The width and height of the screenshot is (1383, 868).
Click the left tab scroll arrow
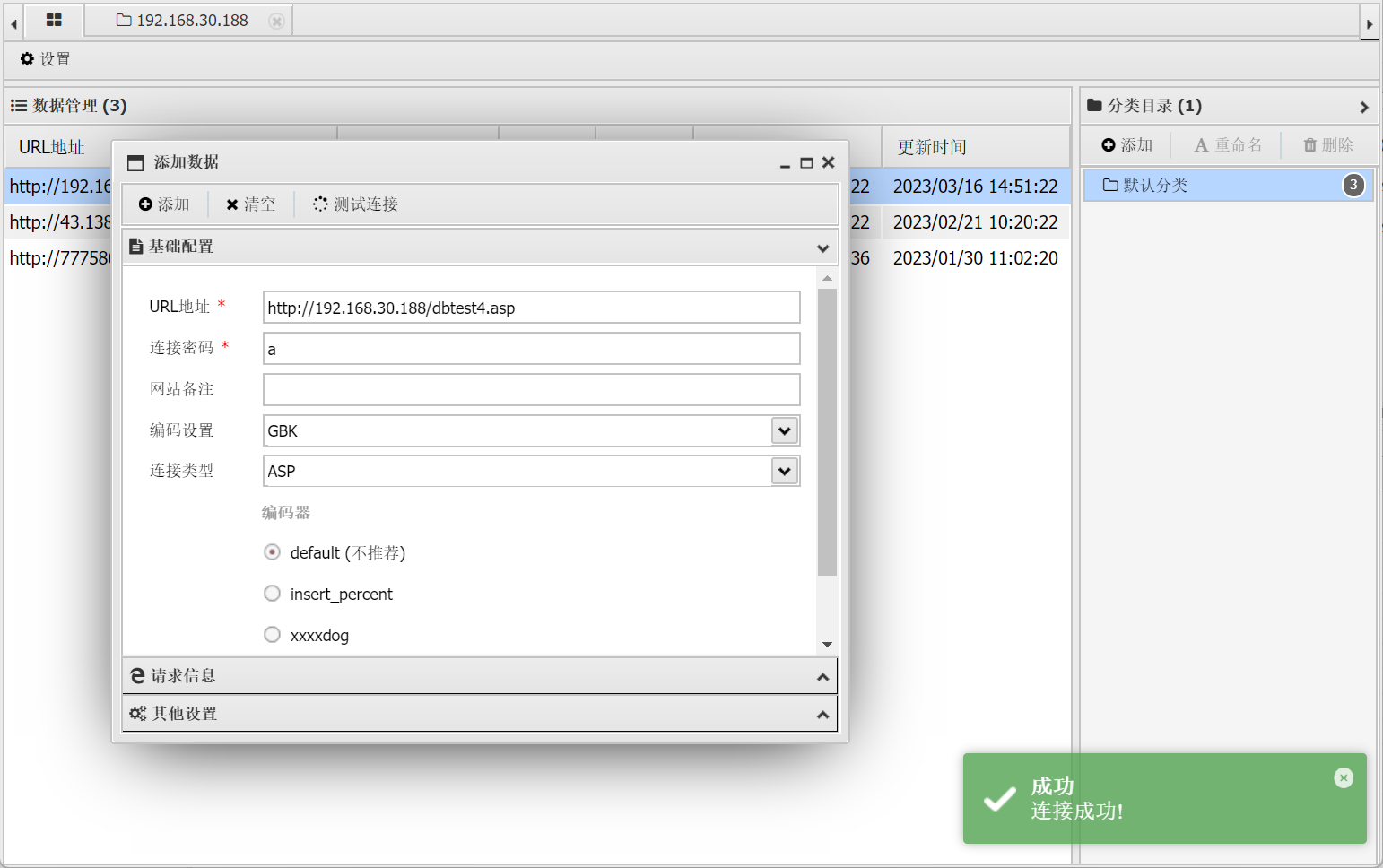point(13,24)
